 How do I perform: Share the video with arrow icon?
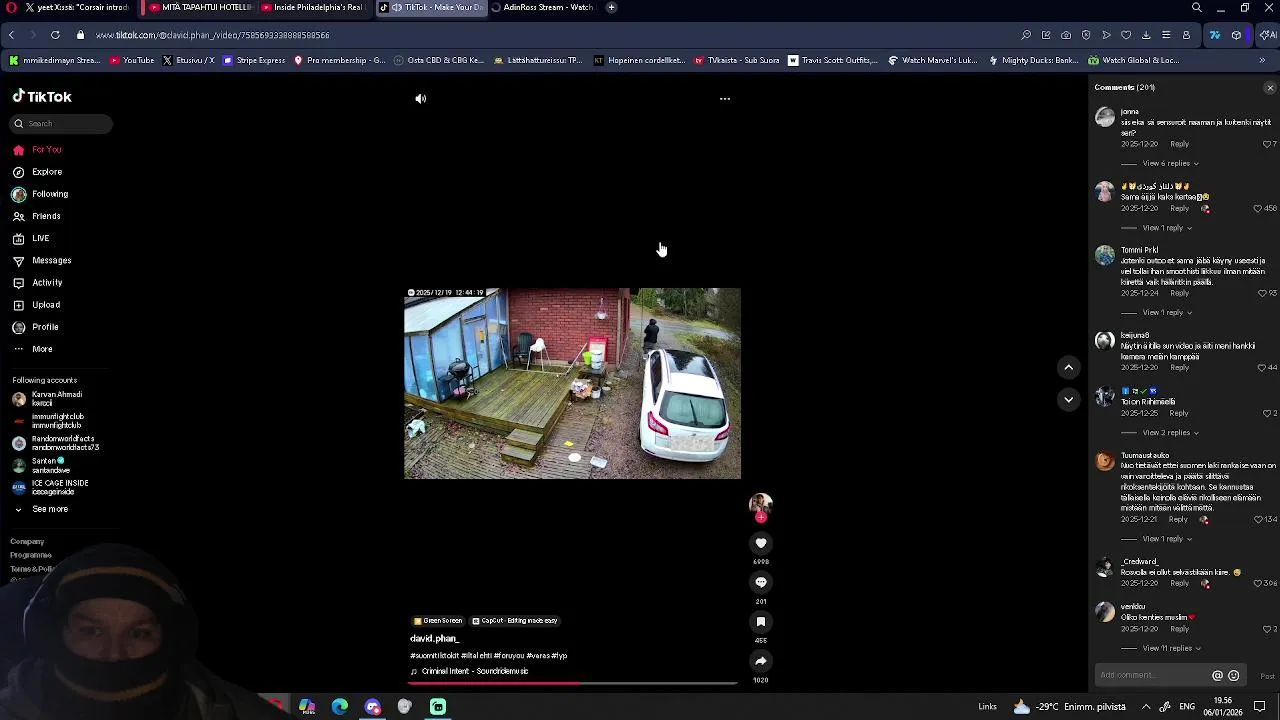point(761,660)
